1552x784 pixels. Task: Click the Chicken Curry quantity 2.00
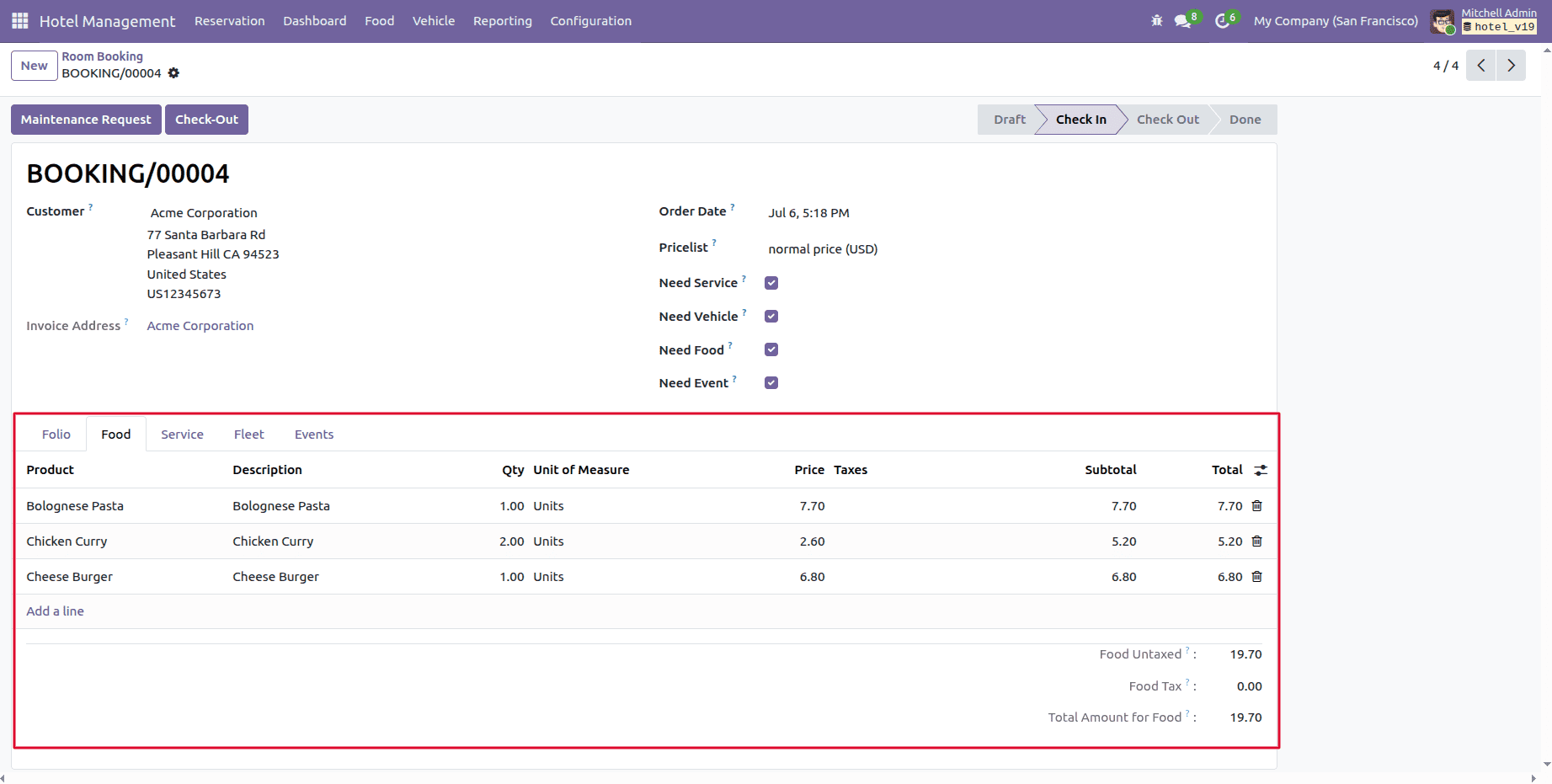pyautogui.click(x=512, y=541)
